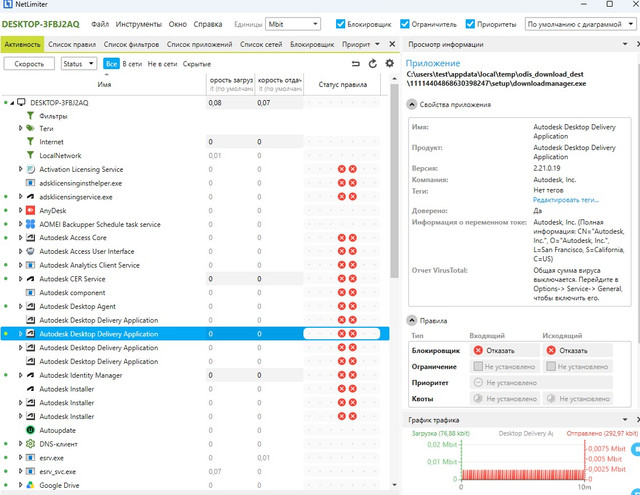Click the Autoupdate green circular icon
640x495 pixels.
coord(30,430)
